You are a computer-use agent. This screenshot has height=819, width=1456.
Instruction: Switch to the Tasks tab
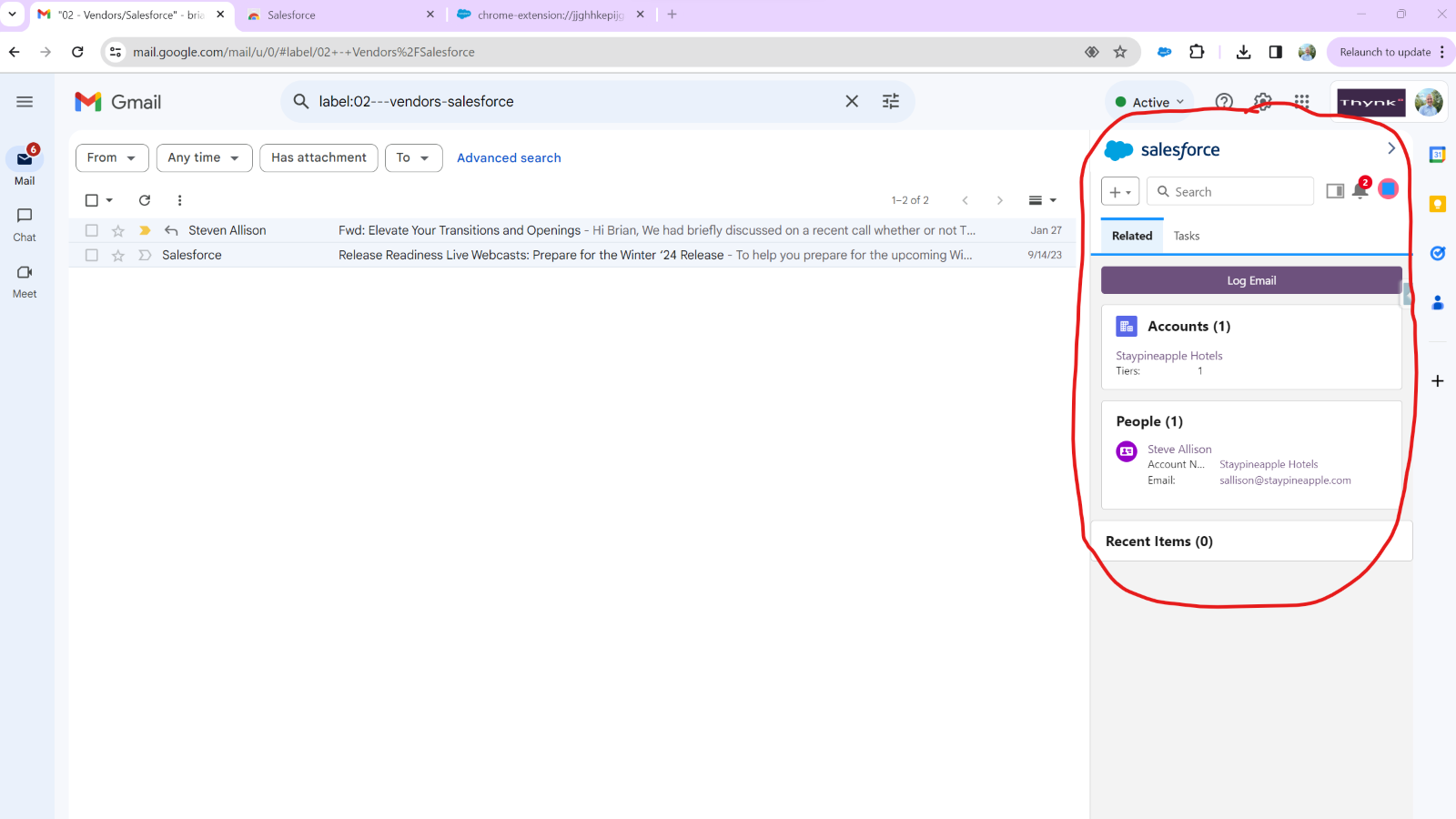tap(1187, 236)
